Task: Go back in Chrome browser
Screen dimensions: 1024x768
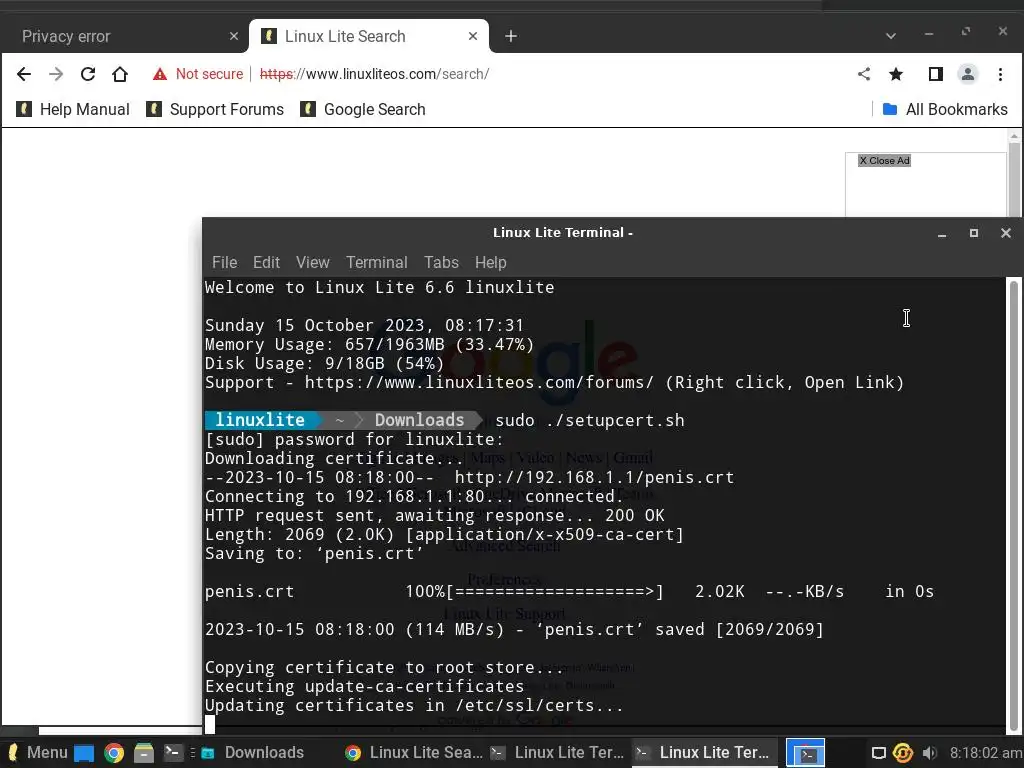Action: 24,74
